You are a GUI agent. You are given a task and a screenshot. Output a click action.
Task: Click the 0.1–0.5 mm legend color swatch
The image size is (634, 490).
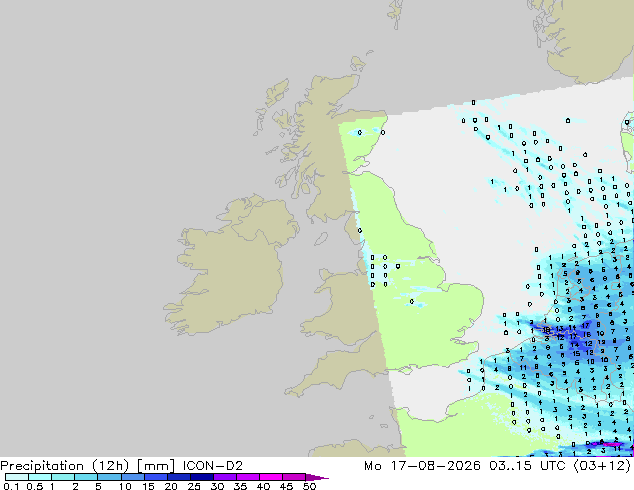(x=17, y=477)
